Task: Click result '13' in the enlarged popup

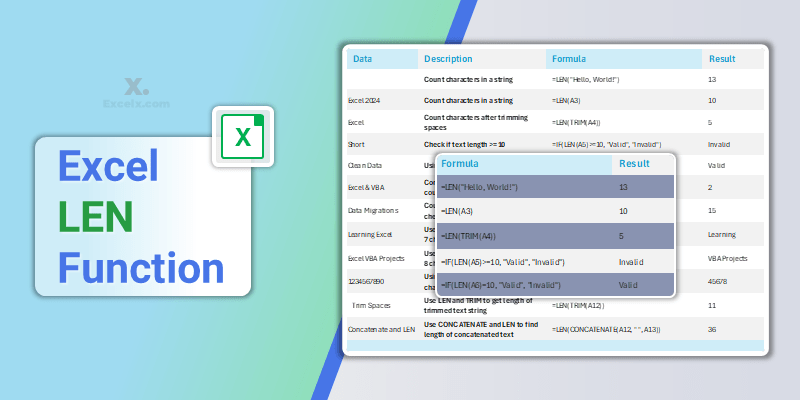Action: [x=623, y=187]
